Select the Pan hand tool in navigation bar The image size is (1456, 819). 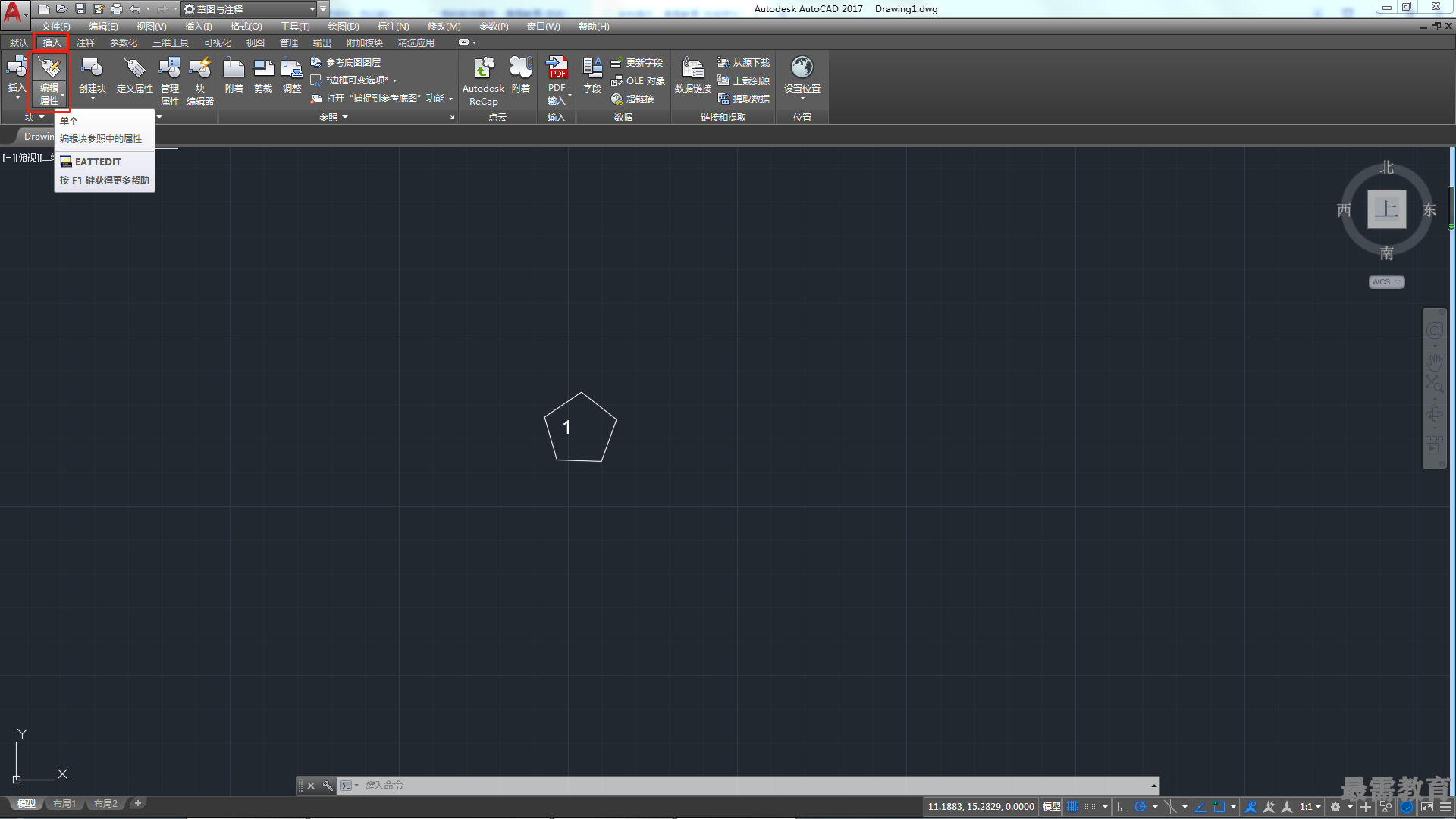pos(1434,362)
